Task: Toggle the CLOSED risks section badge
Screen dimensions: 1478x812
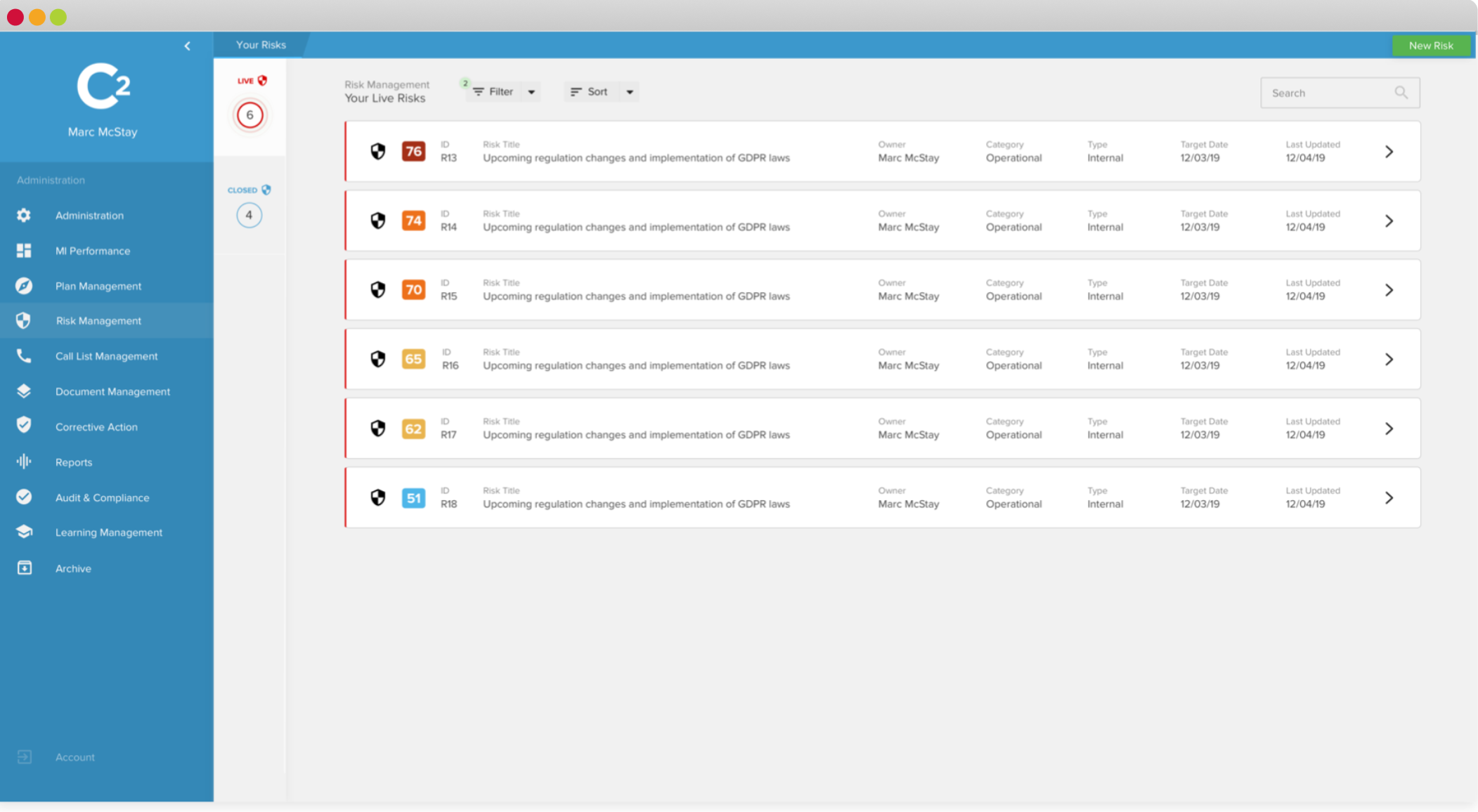Action: 249,213
